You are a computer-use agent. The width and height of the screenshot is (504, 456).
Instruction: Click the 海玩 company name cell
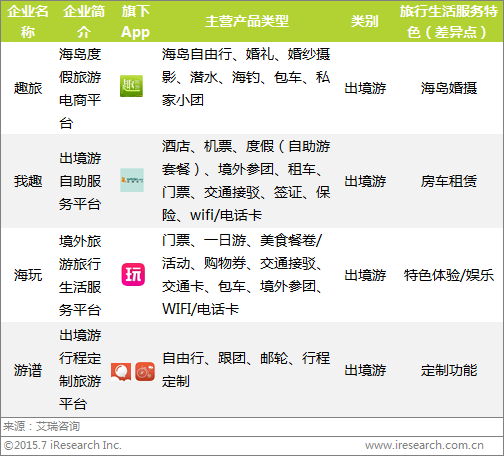coord(28,275)
